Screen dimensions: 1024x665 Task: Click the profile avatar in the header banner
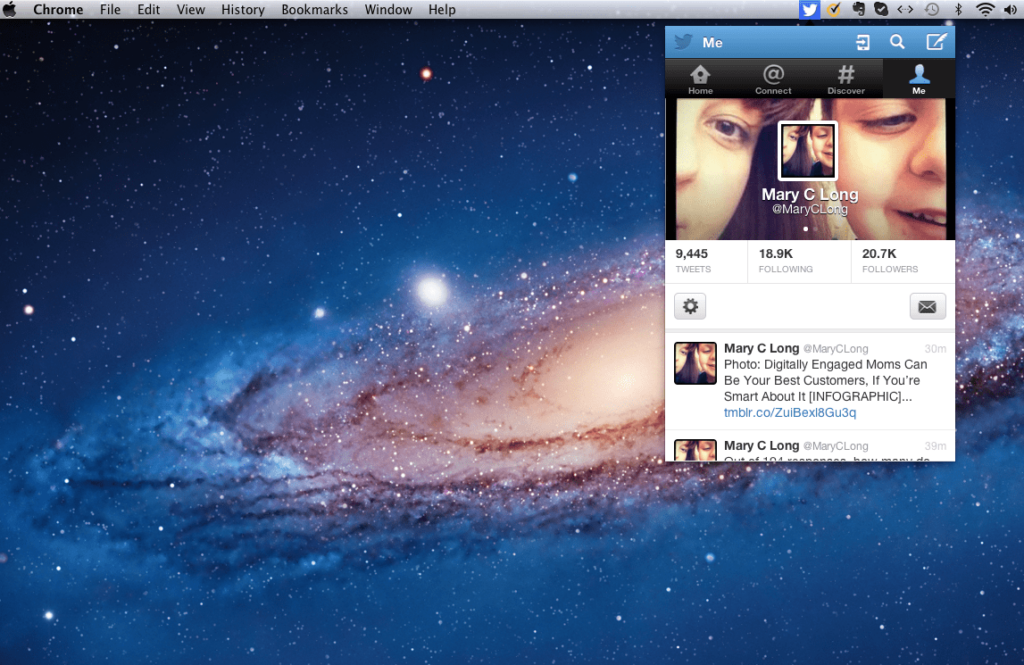(x=807, y=151)
